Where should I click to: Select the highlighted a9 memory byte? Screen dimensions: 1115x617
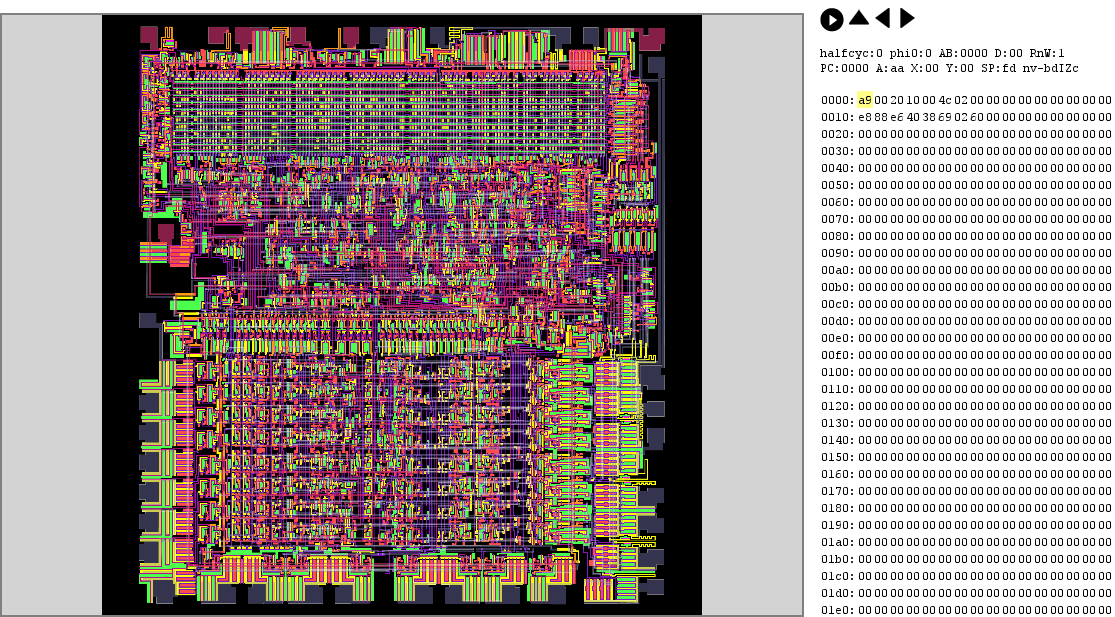point(865,100)
